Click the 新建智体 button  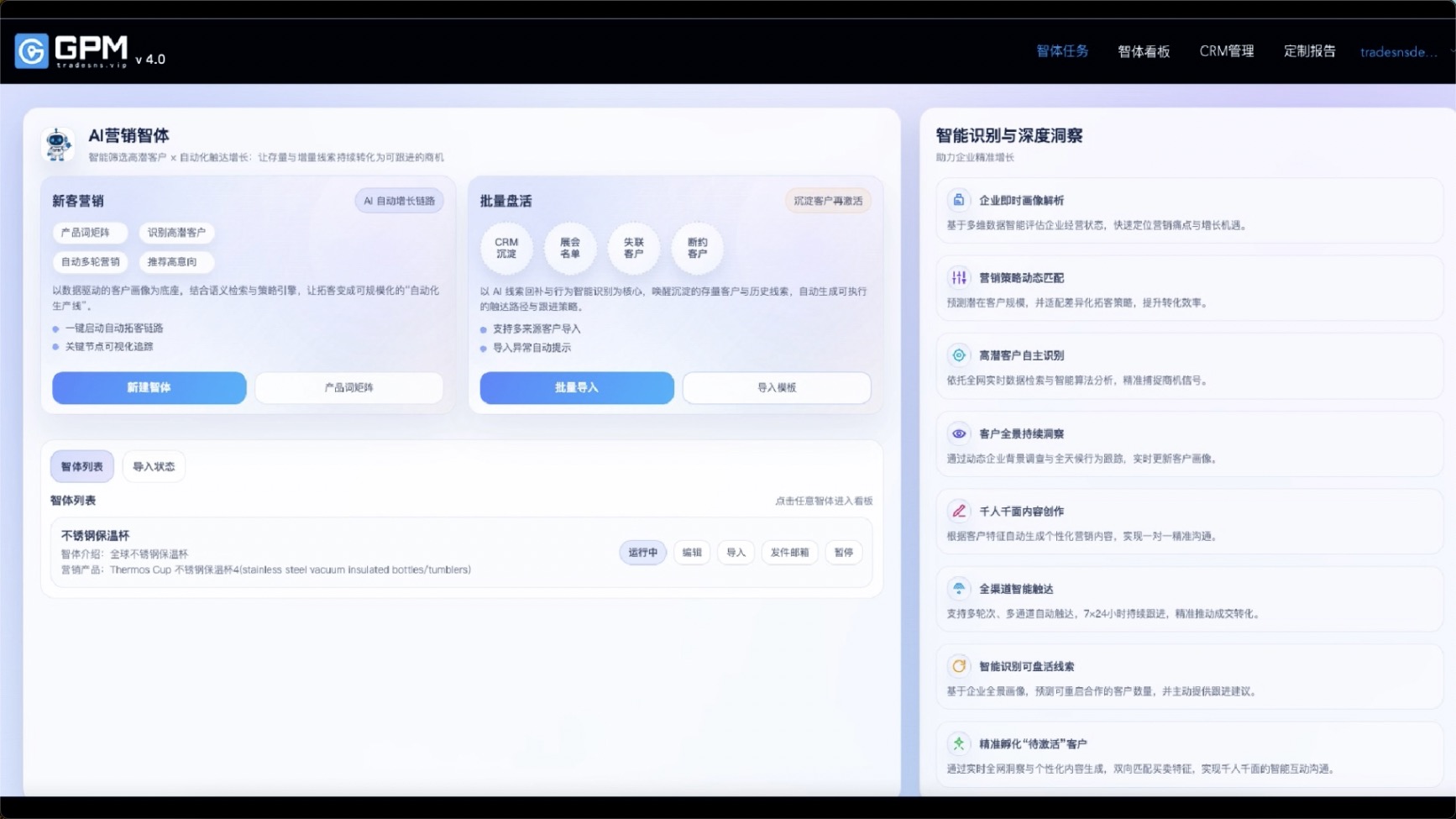pos(149,388)
